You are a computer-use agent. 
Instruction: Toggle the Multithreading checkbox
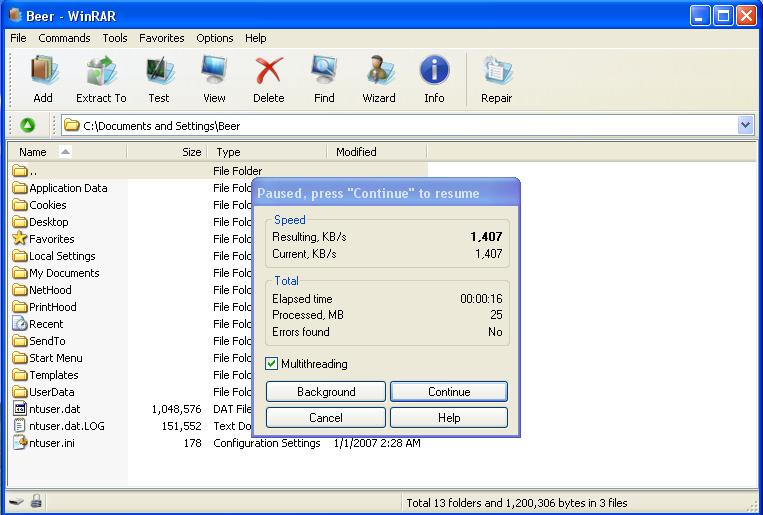[272, 364]
